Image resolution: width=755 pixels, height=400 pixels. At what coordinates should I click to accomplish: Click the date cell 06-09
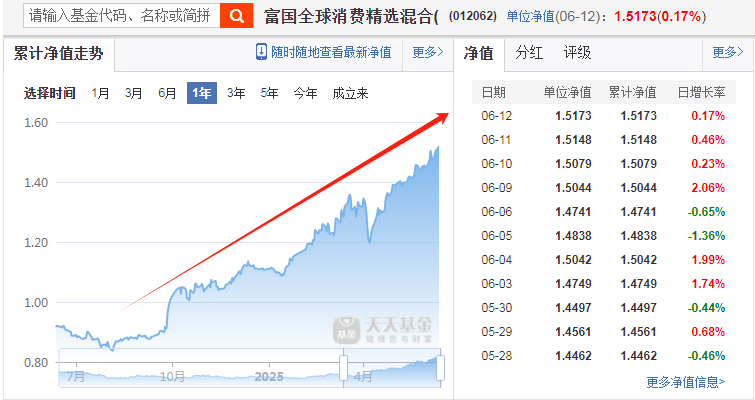[496, 188]
